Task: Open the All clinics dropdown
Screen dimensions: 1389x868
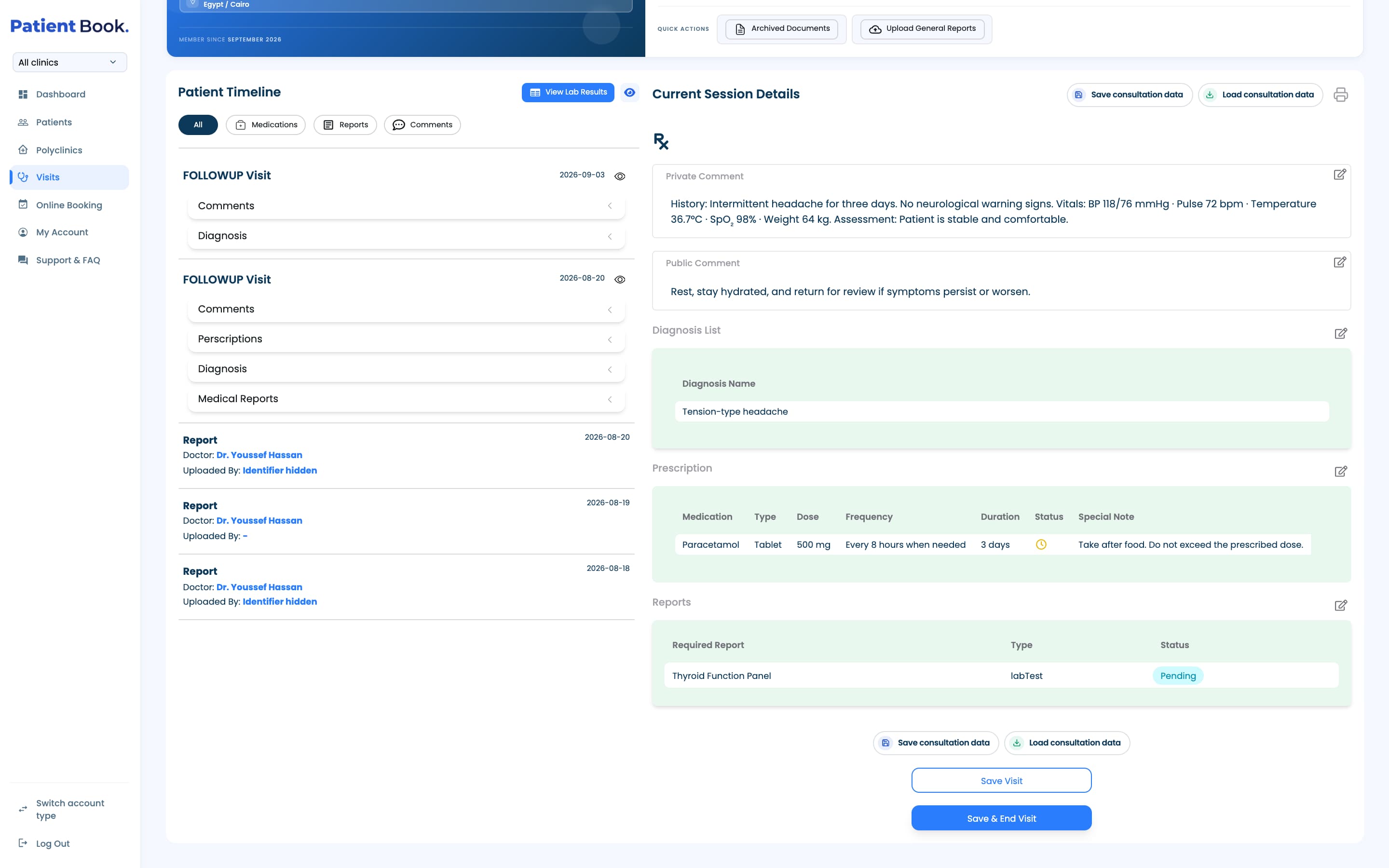Action: tap(69, 62)
